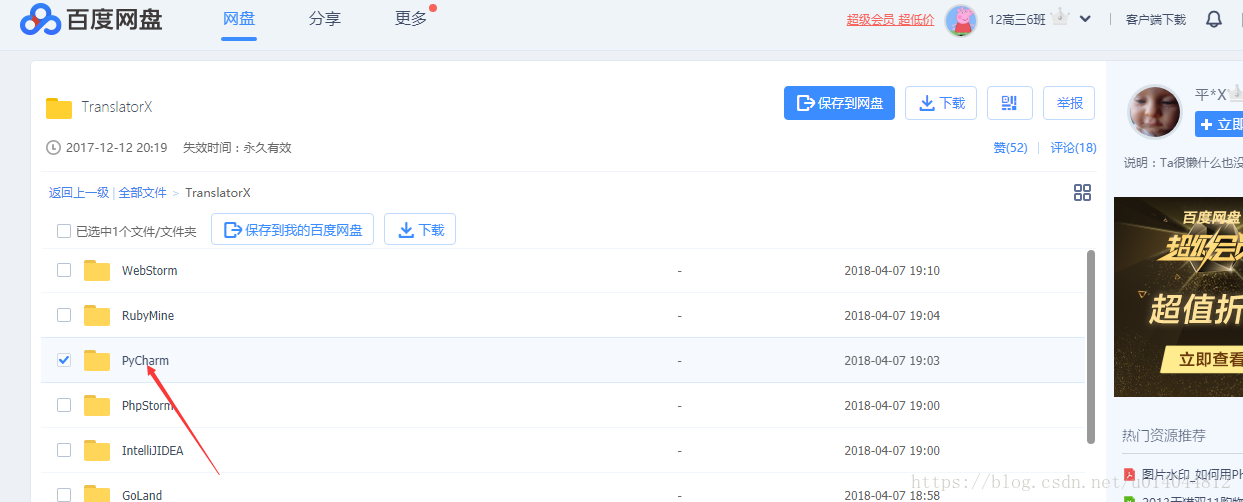Click the PDF icon in recommended resources
1243x502 pixels.
click(x=1129, y=474)
